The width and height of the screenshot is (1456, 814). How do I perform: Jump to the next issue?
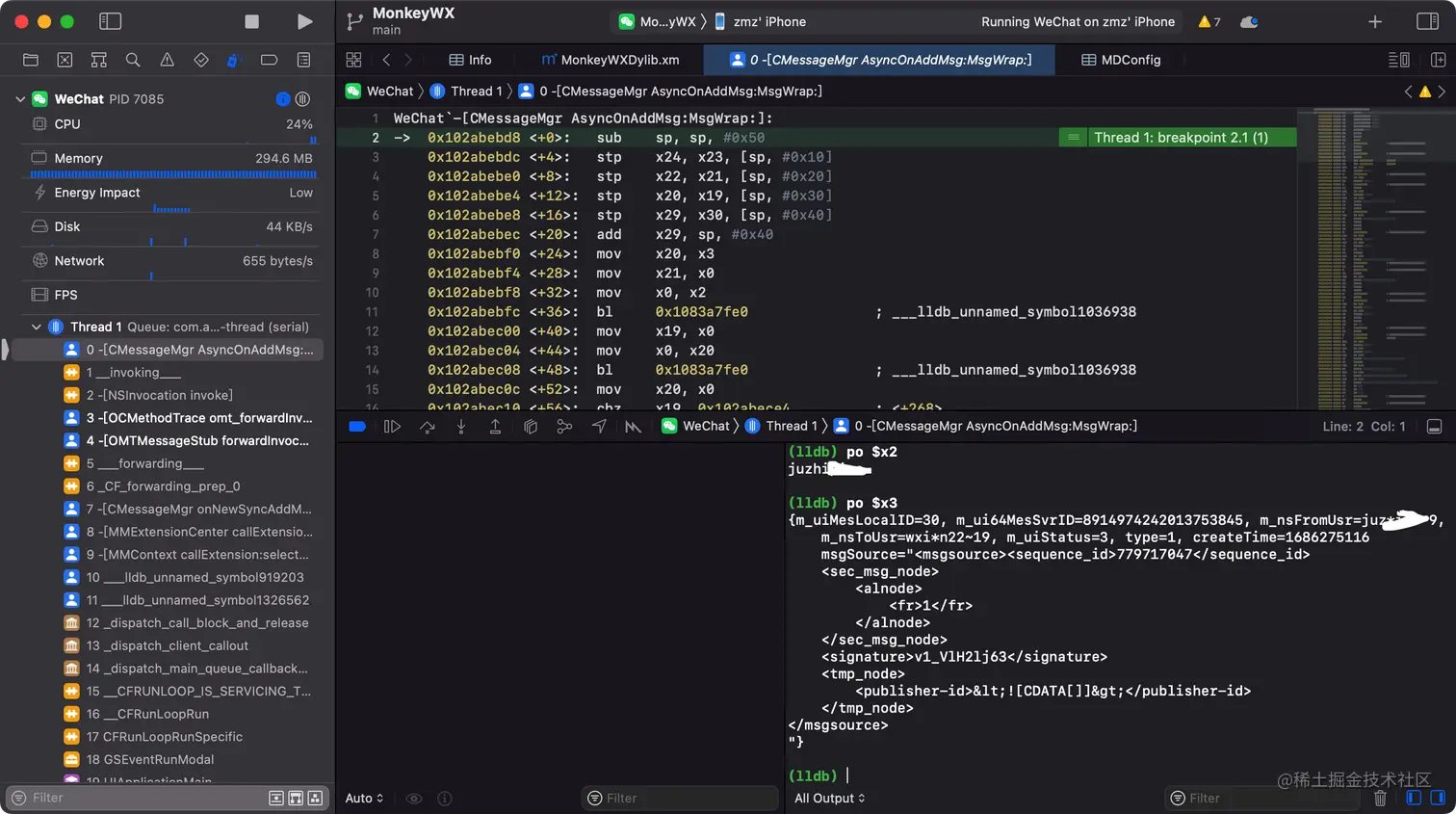coord(1442,92)
